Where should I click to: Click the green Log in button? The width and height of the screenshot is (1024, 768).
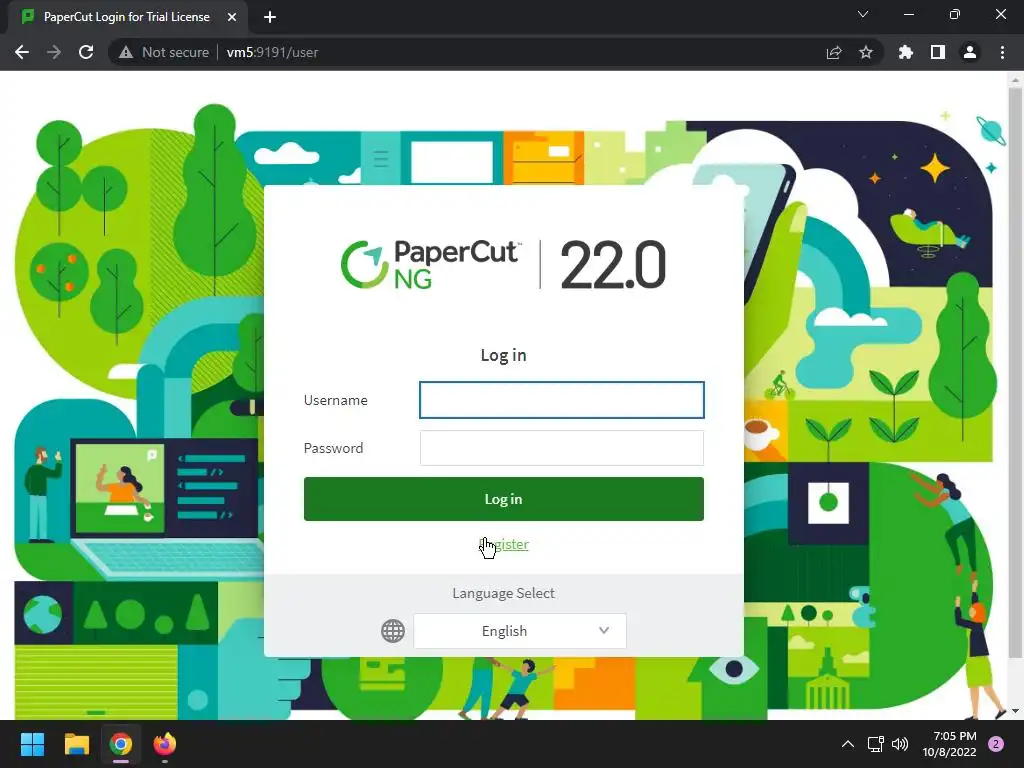click(x=504, y=499)
